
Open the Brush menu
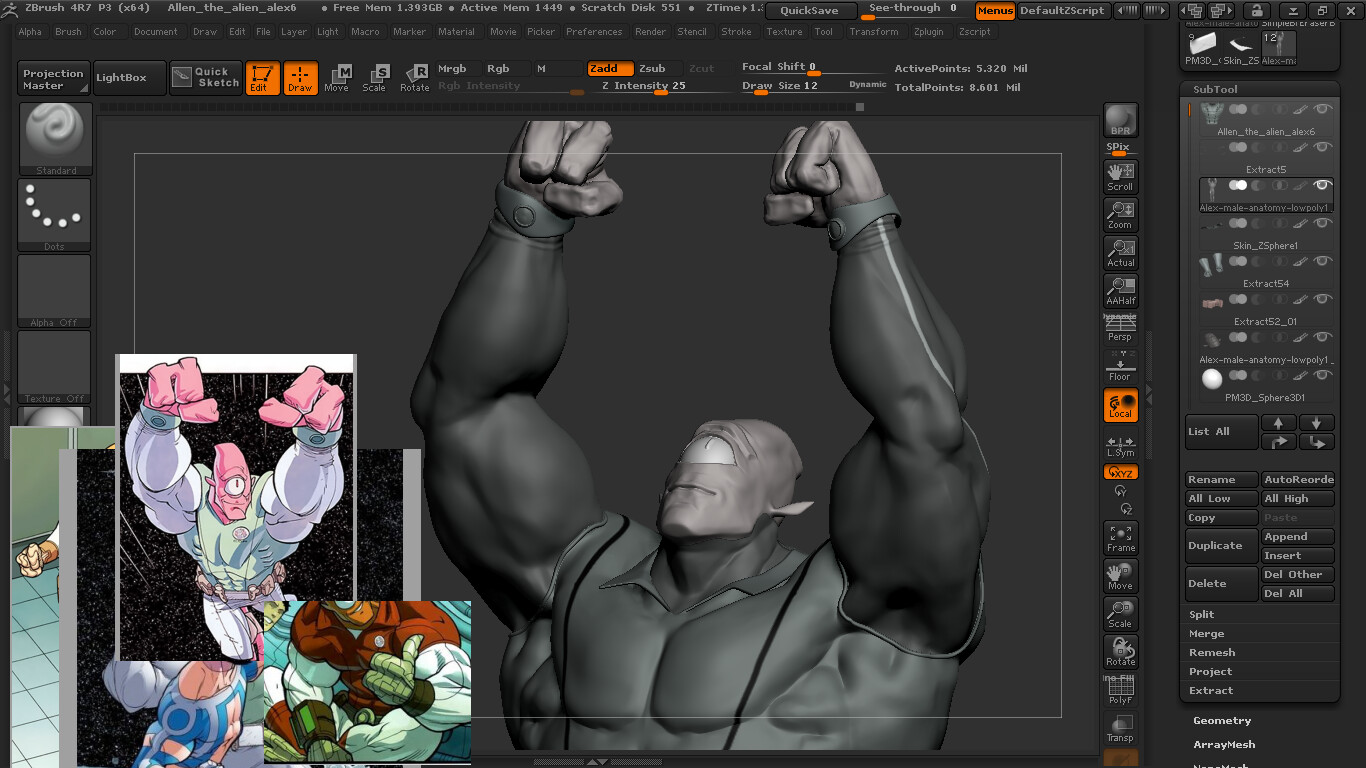68,32
